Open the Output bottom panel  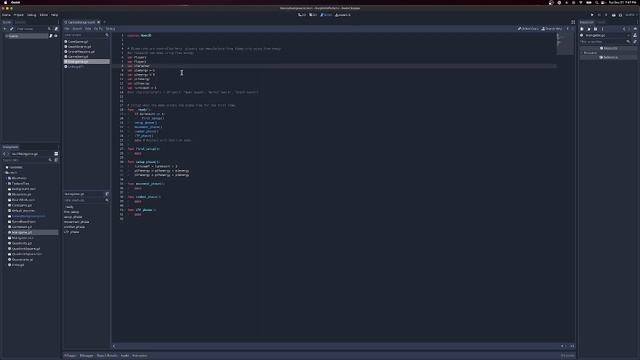tap(70, 356)
